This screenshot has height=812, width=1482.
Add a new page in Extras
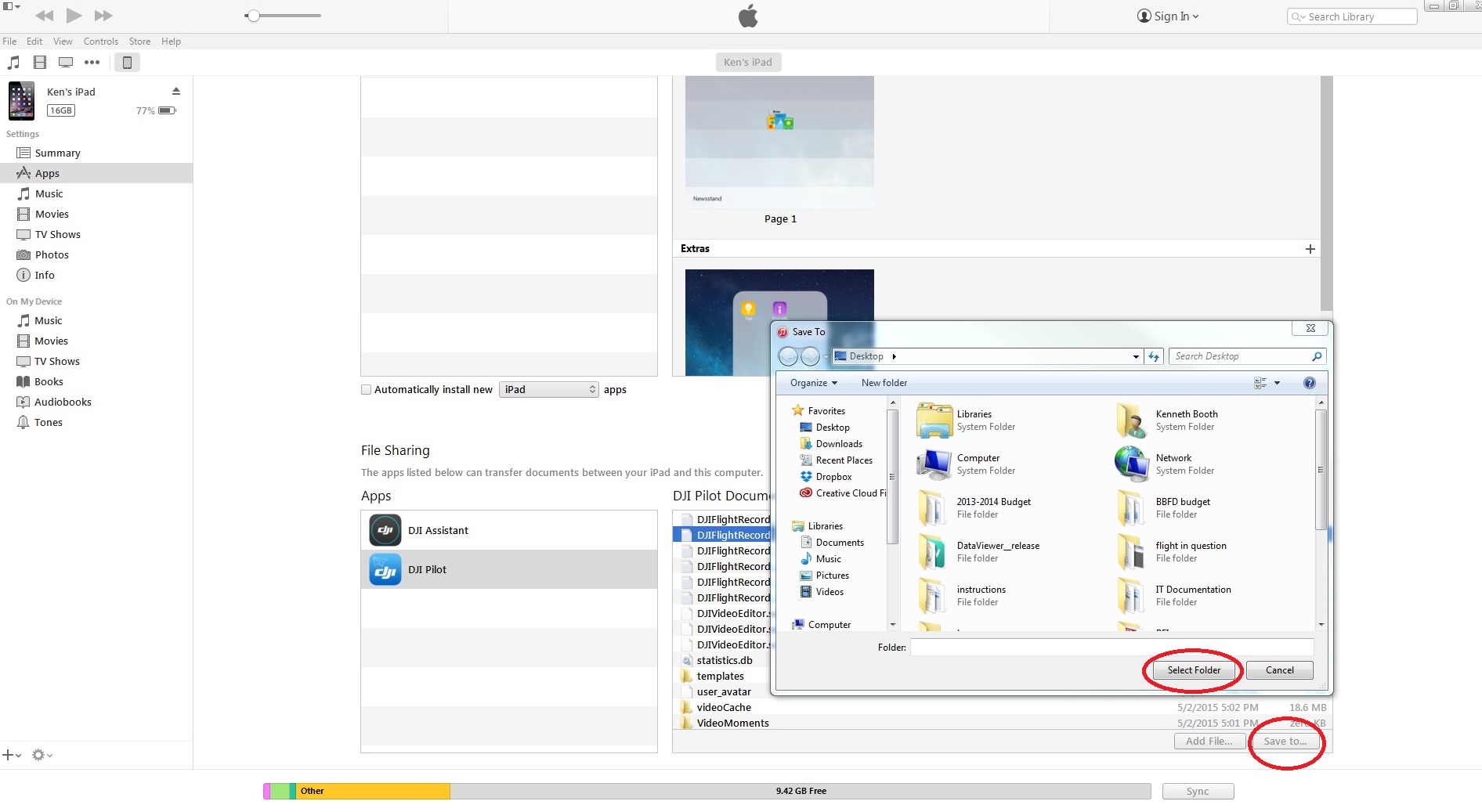[x=1310, y=249]
